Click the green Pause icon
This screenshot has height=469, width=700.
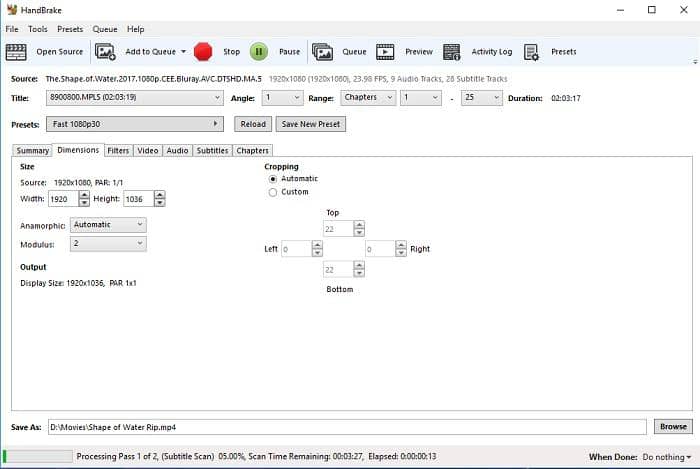(x=259, y=52)
